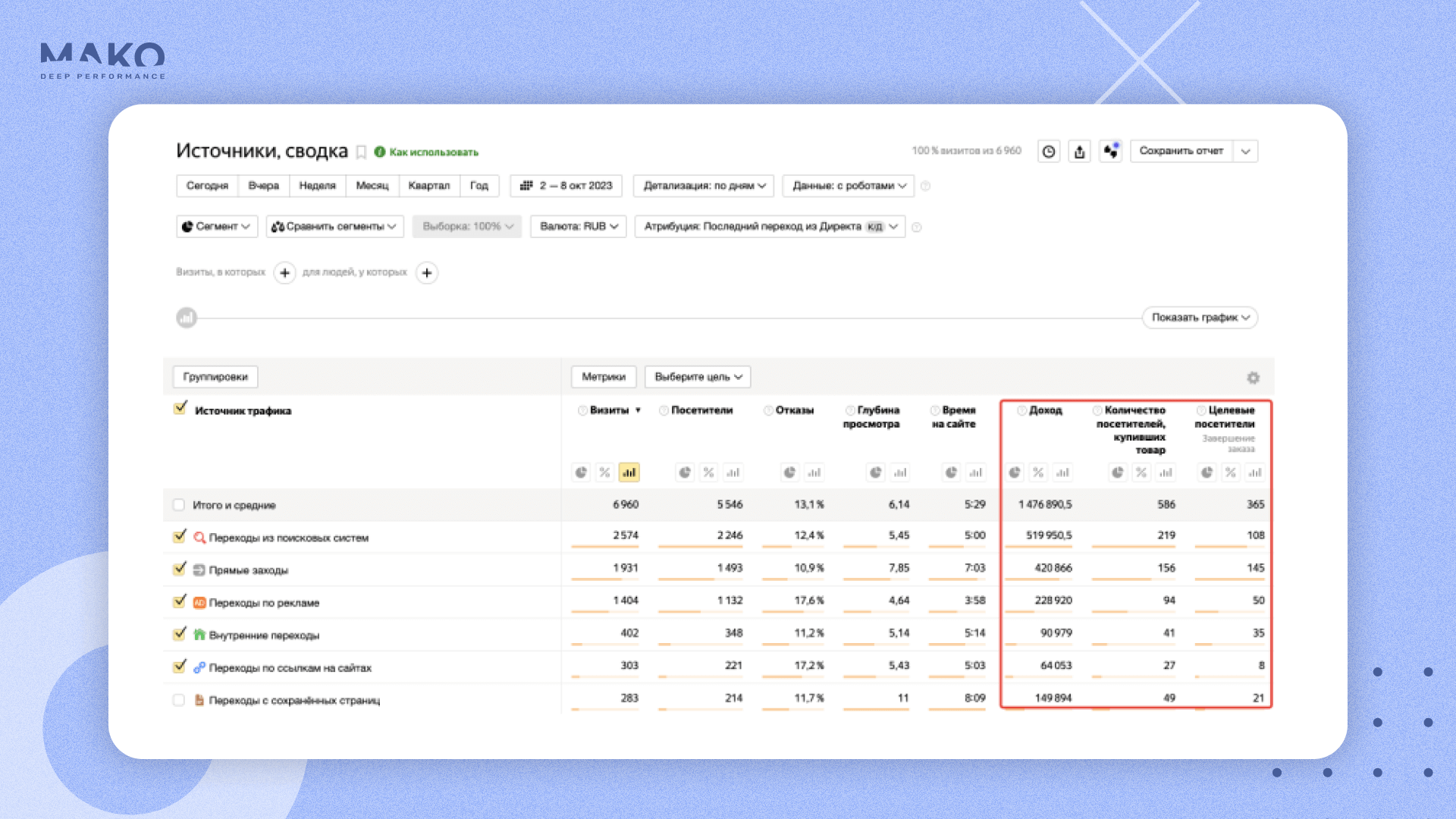Click the chart timeline slider handle
1456x819 pixels.
187,318
